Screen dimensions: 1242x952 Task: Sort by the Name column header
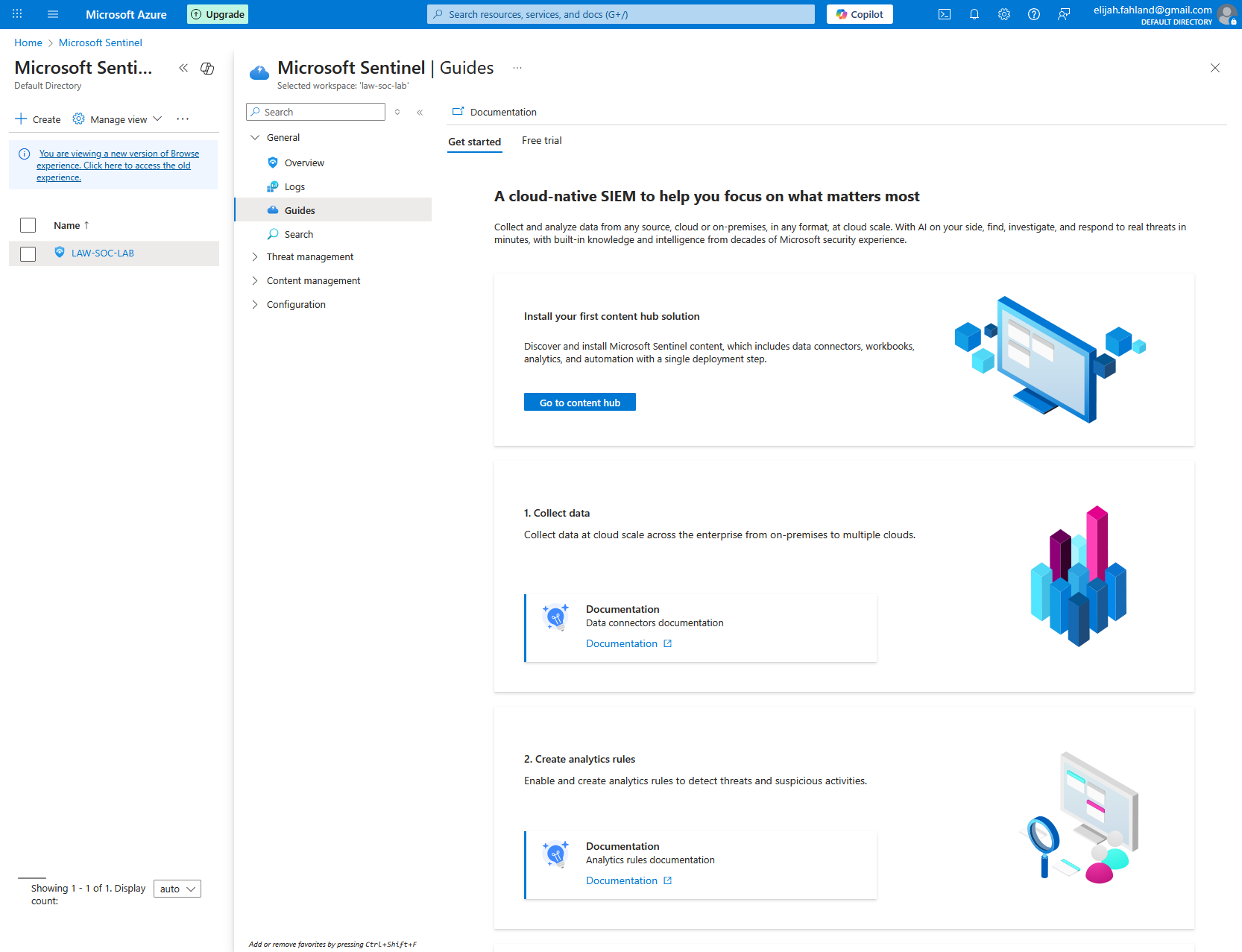click(72, 225)
